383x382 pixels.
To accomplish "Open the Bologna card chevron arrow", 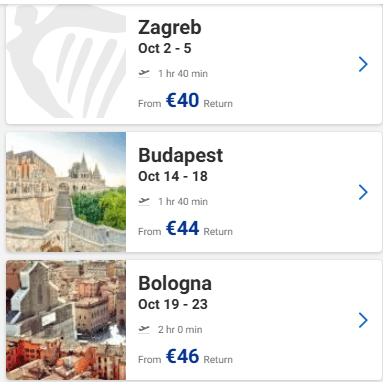I will point(363,320).
